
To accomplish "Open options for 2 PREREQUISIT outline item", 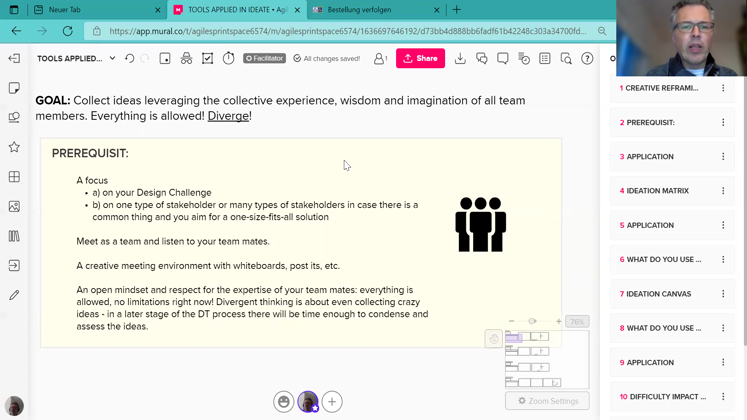I will 723,122.
